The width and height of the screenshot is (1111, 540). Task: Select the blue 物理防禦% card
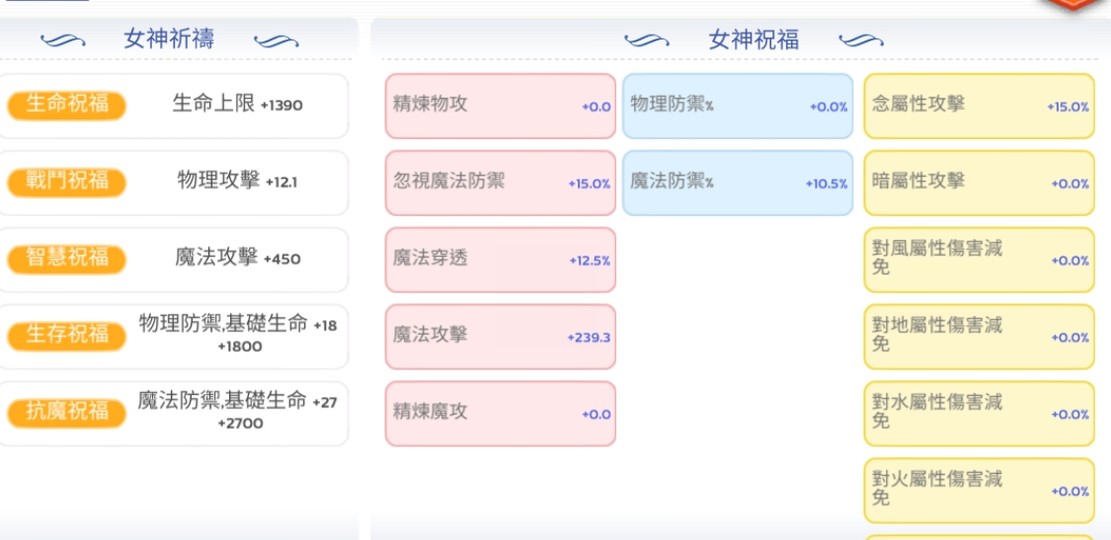coord(738,106)
